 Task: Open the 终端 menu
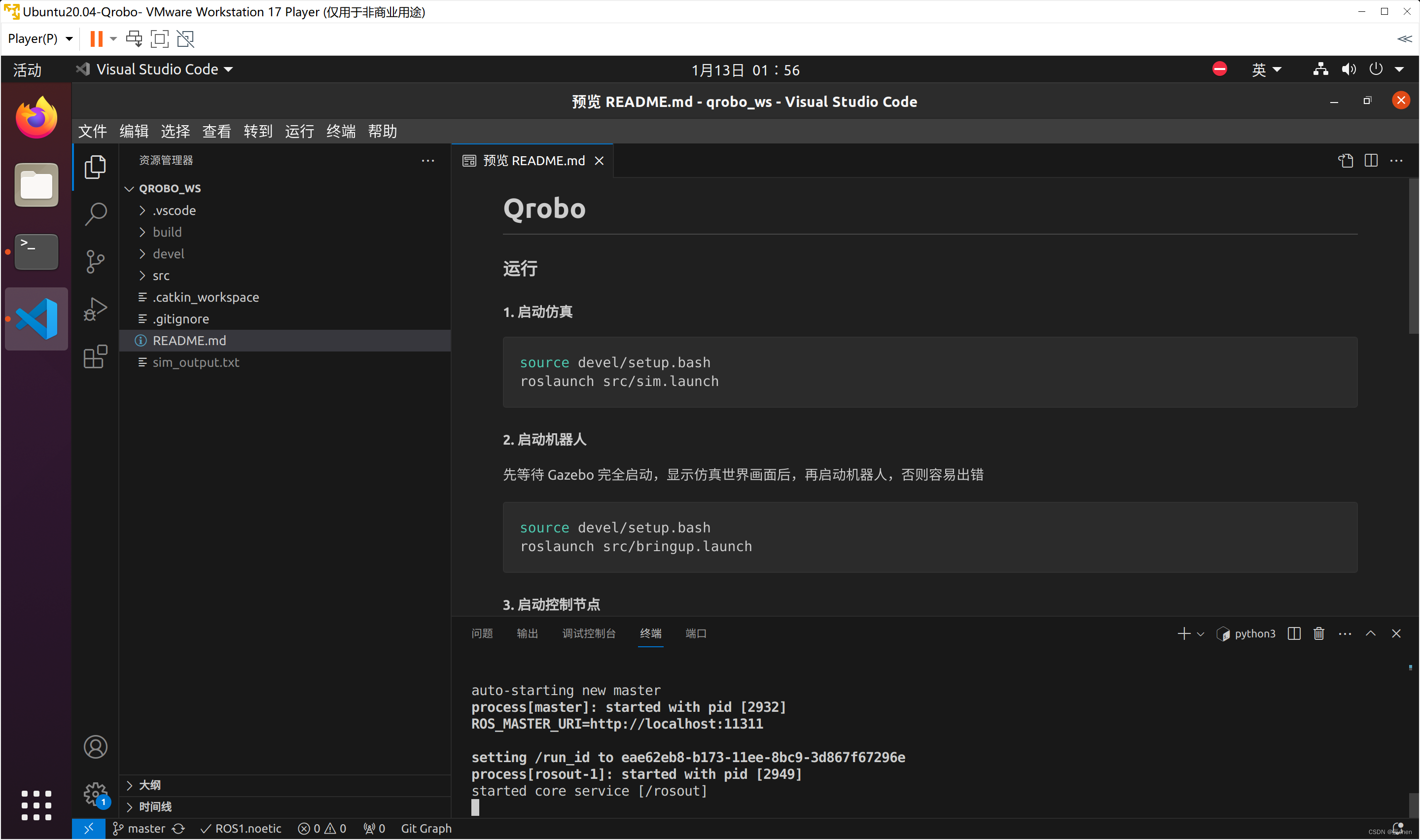click(x=341, y=131)
